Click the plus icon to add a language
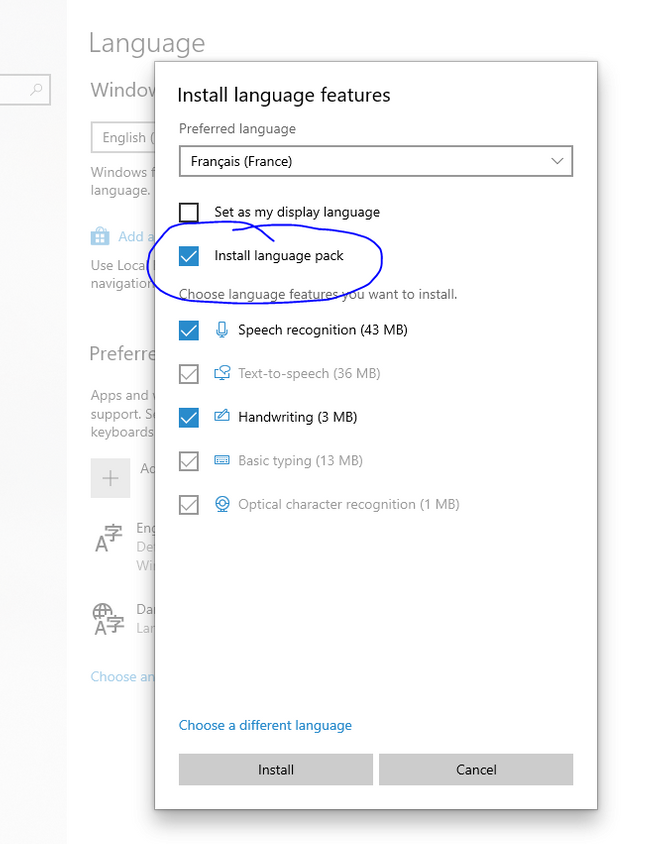This screenshot has width=660, height=844. pos(110,478)
